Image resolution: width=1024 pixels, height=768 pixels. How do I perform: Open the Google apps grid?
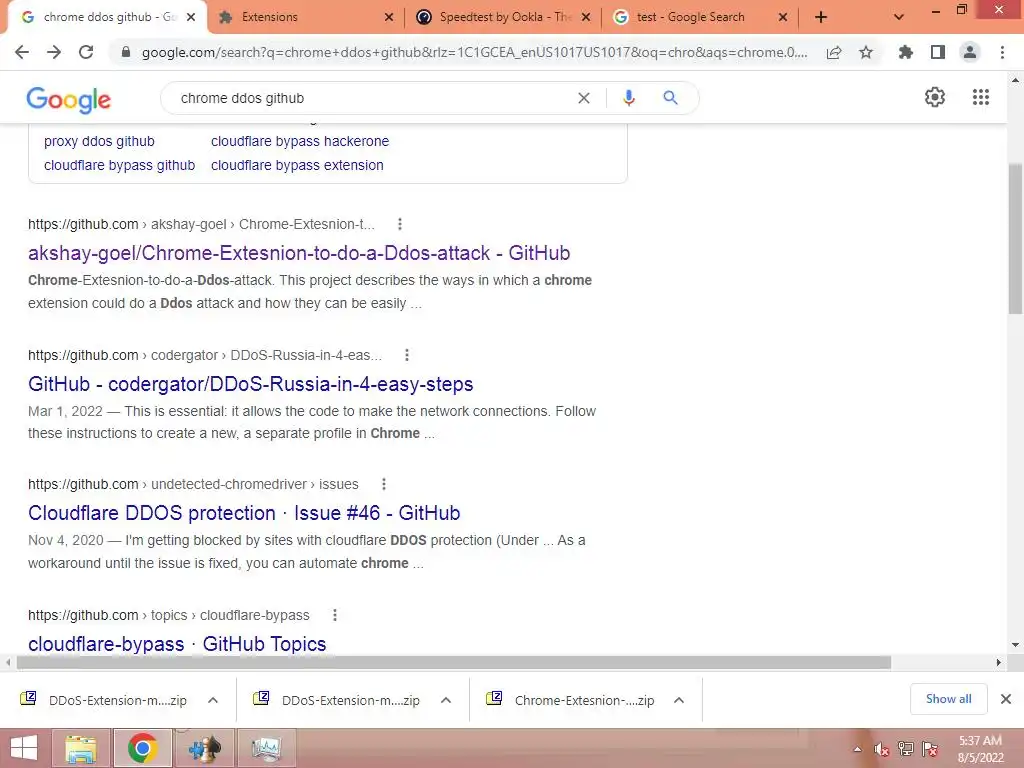981,97
